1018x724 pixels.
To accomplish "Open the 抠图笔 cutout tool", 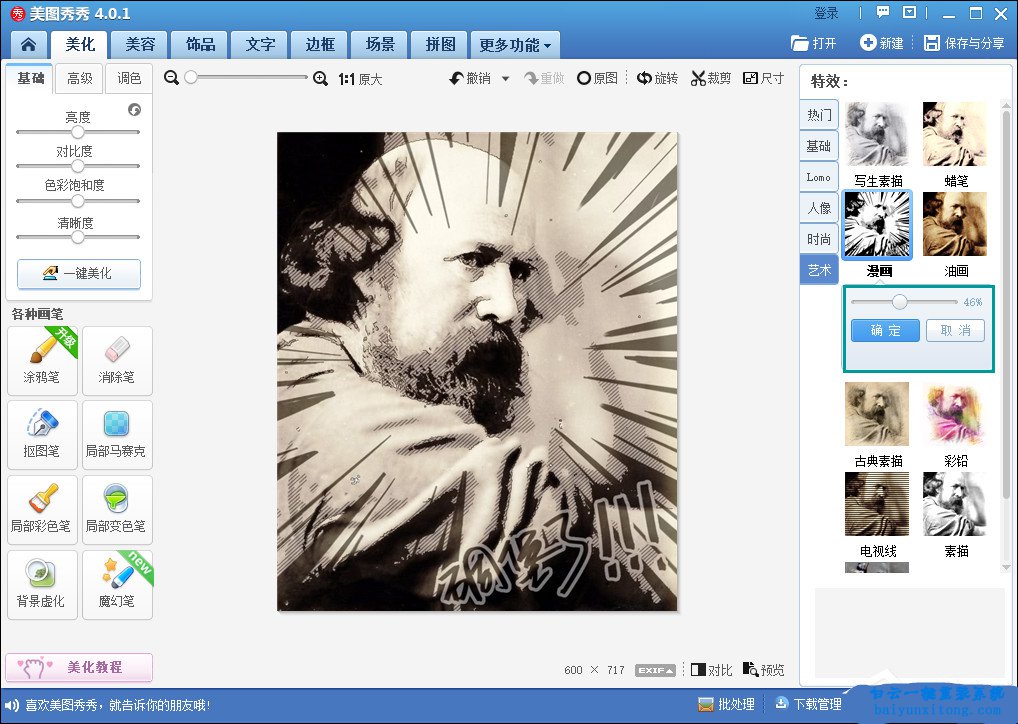I will coord(42,434).
